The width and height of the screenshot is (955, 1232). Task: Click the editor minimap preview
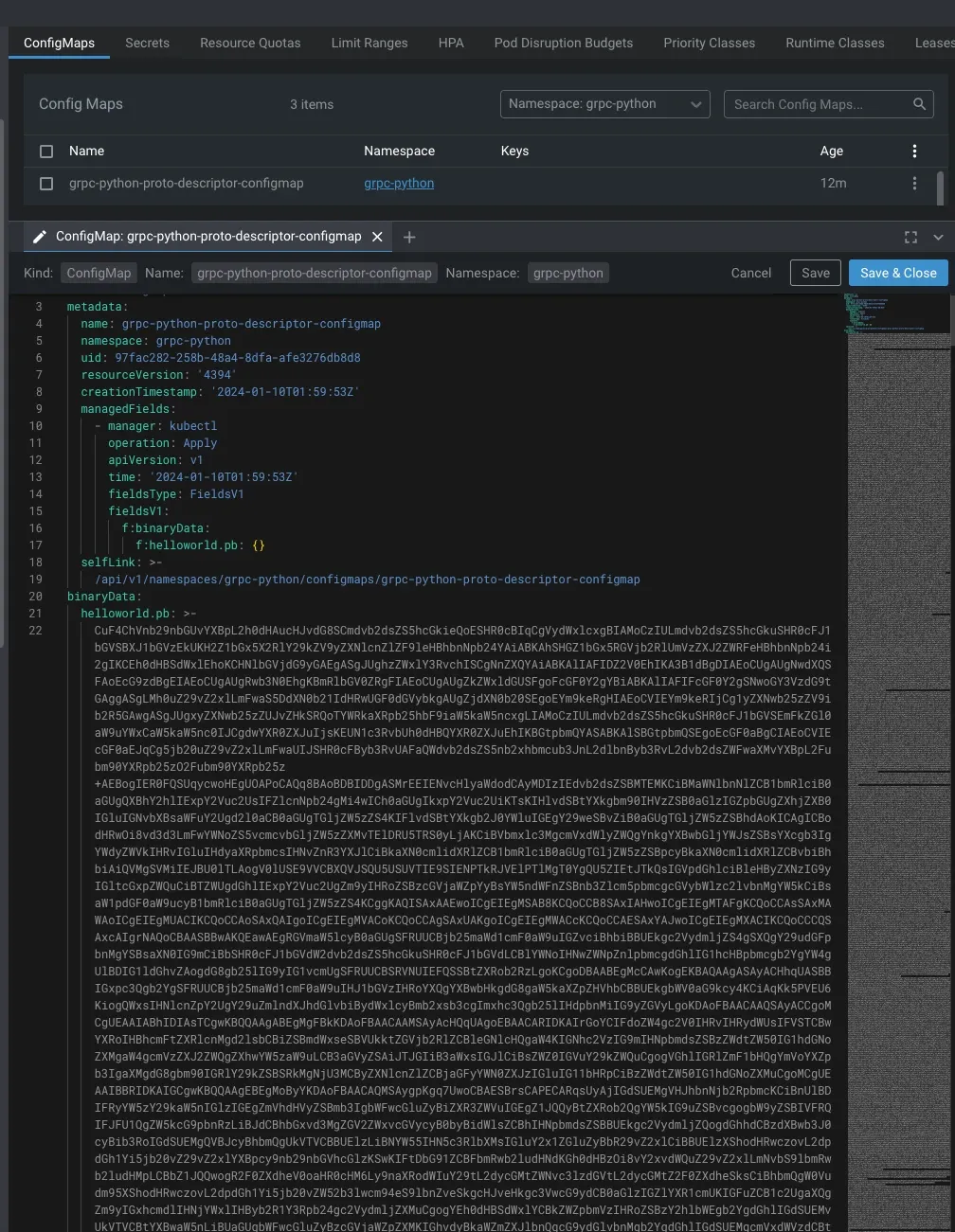(899, 762)
